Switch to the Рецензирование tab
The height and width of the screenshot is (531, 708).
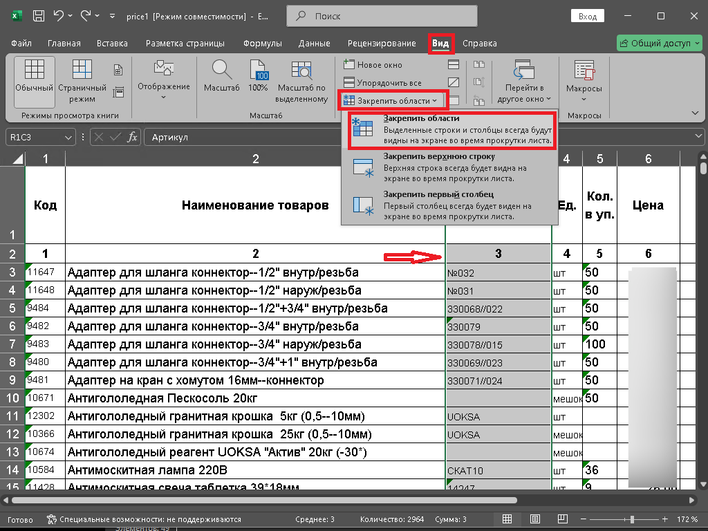click(x=382, y=43)
